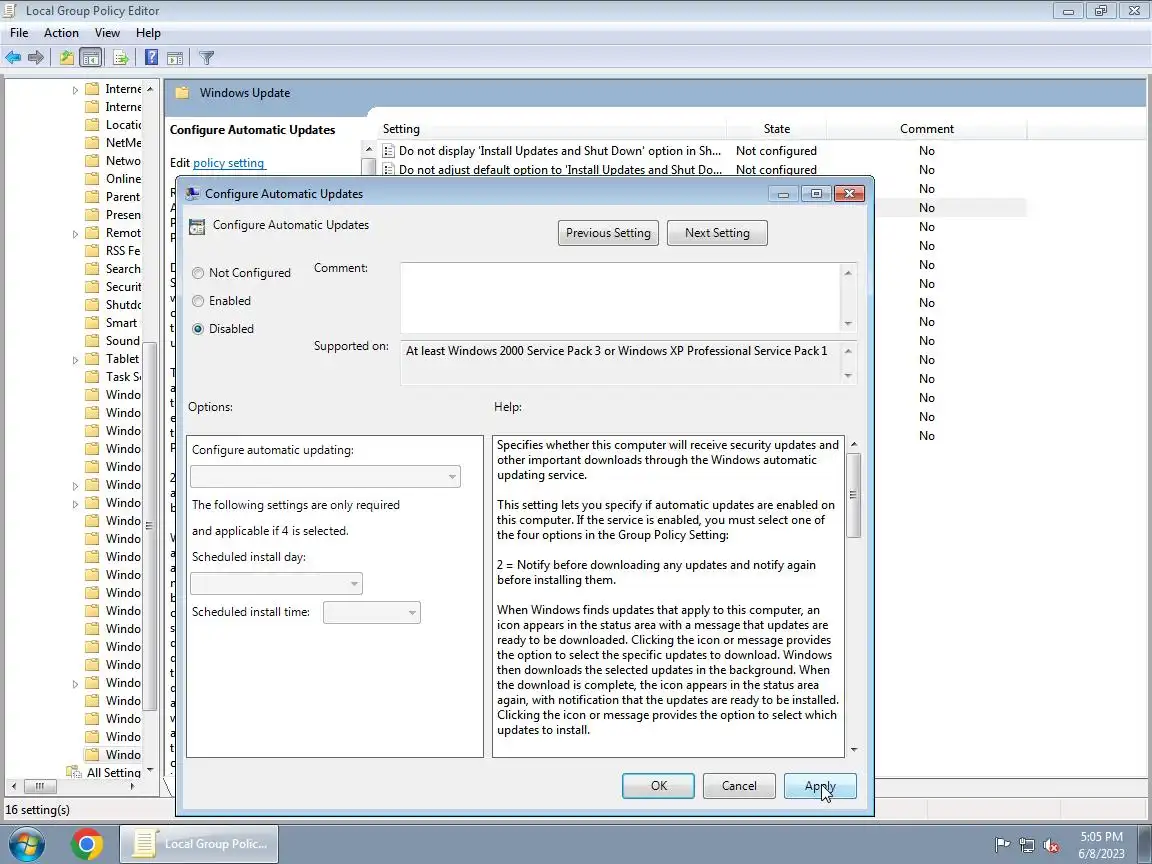Click the All Settings tree node icon
Image resolution: width=1152 pixels, height=864 pixels.
(x=73, y=772)
